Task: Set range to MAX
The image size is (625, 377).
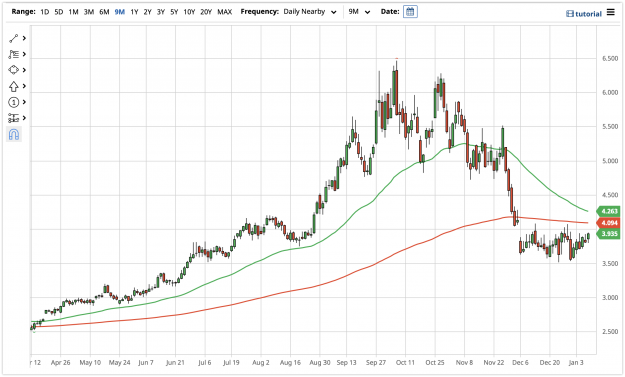Action: coord(224,12)
